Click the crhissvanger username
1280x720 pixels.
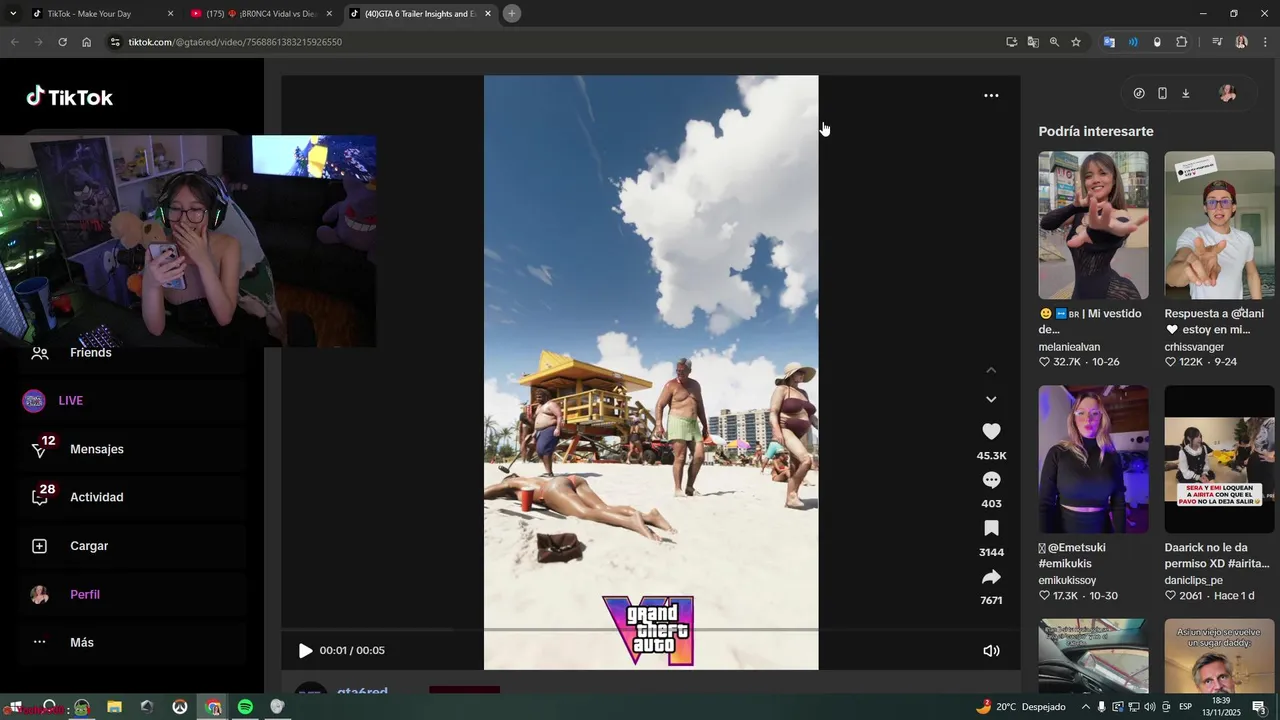(1194, 347)
